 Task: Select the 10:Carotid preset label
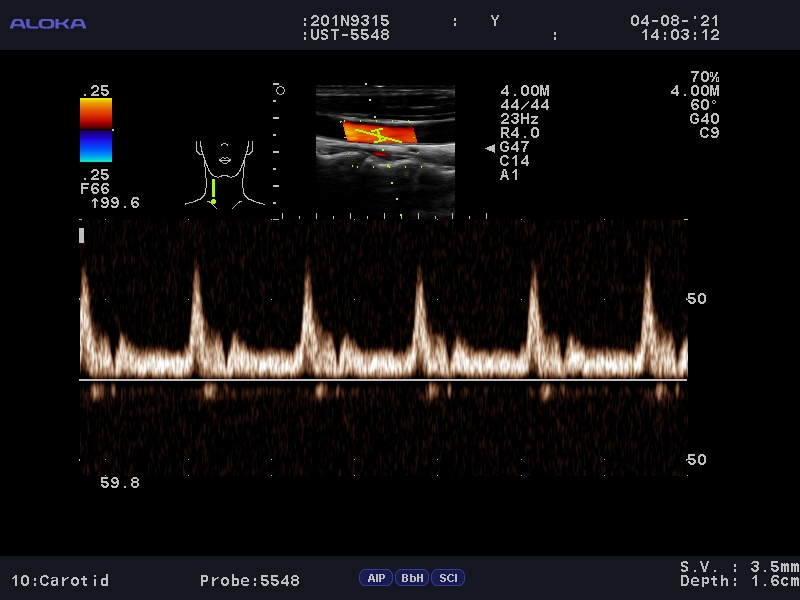pyautogui.click(x=60, y=580)
